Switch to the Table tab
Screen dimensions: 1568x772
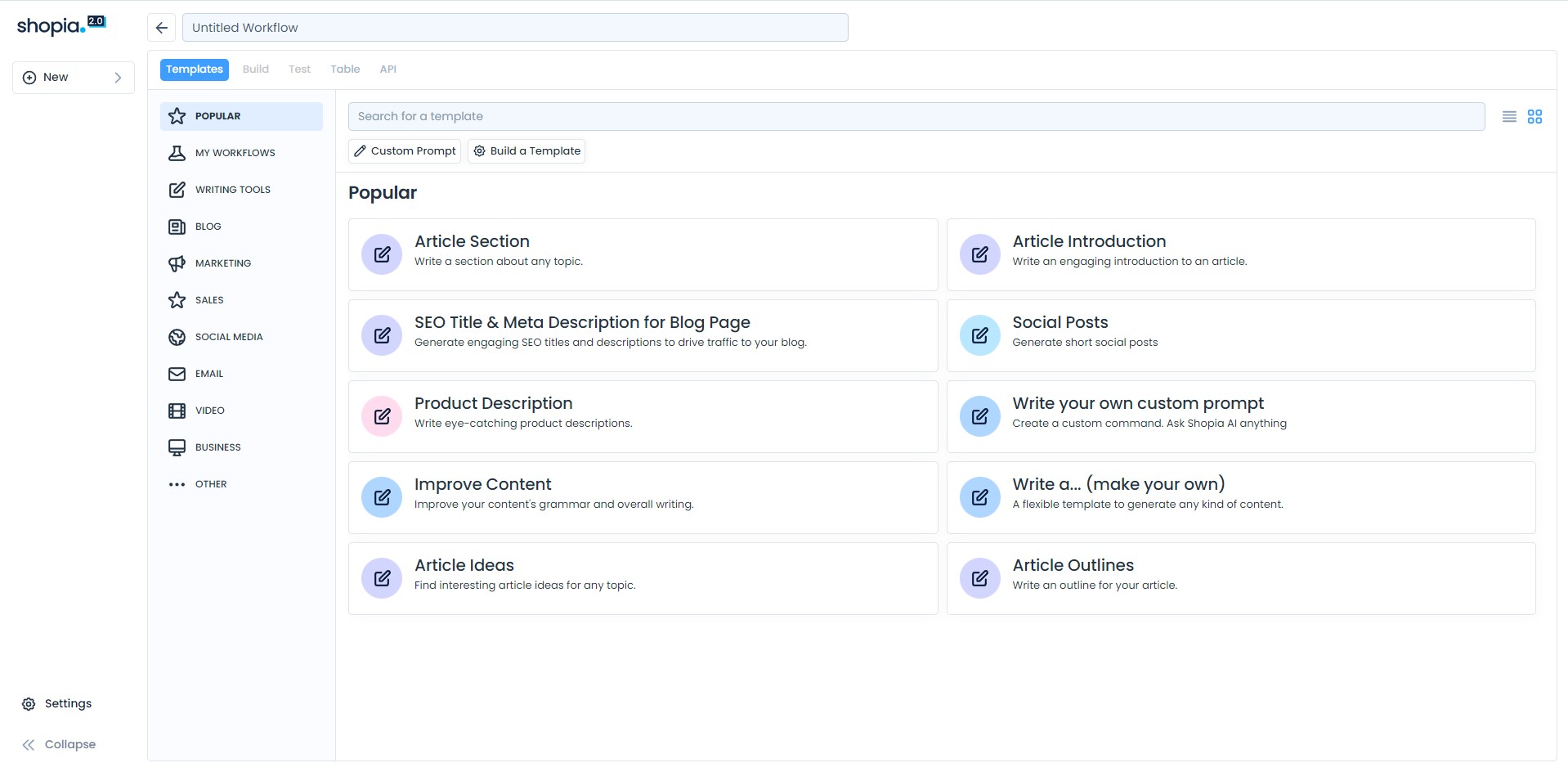pyautogui.click(x=345, y=70)
